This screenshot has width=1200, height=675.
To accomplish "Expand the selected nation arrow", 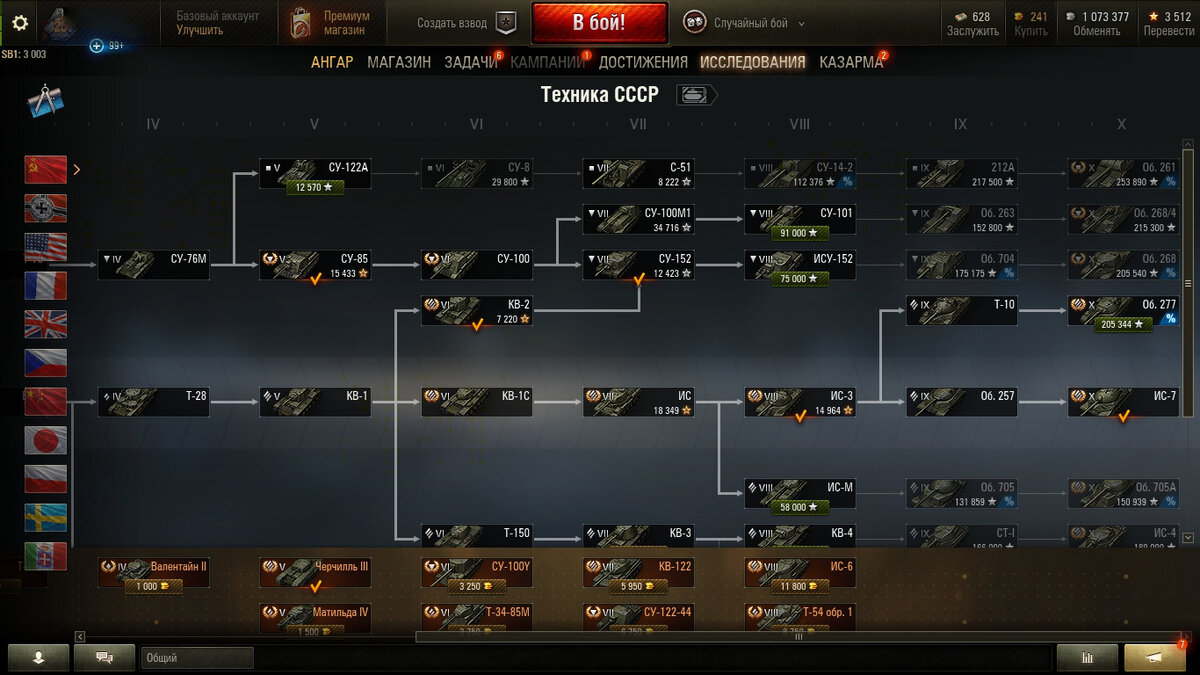I will click(x=77, y=170).
